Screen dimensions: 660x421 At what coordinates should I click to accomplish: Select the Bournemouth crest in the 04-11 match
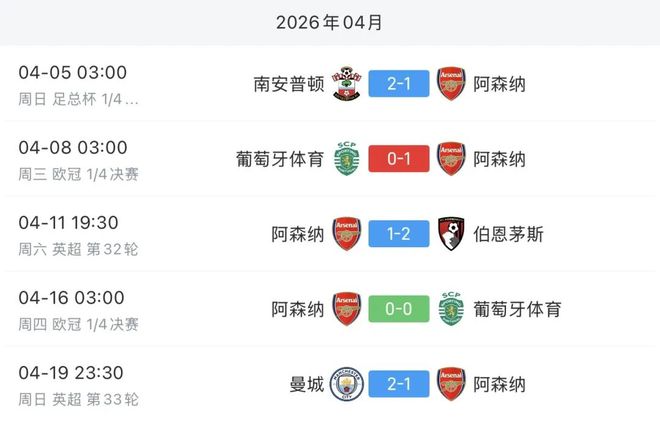click(x=451, y=234)
